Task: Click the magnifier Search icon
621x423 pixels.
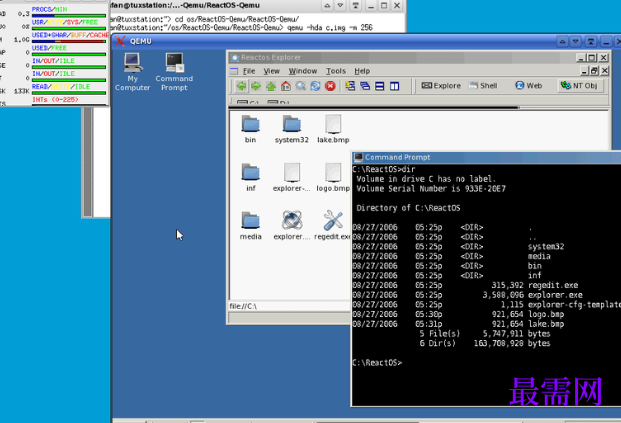Action: click(x=301, y=86)
